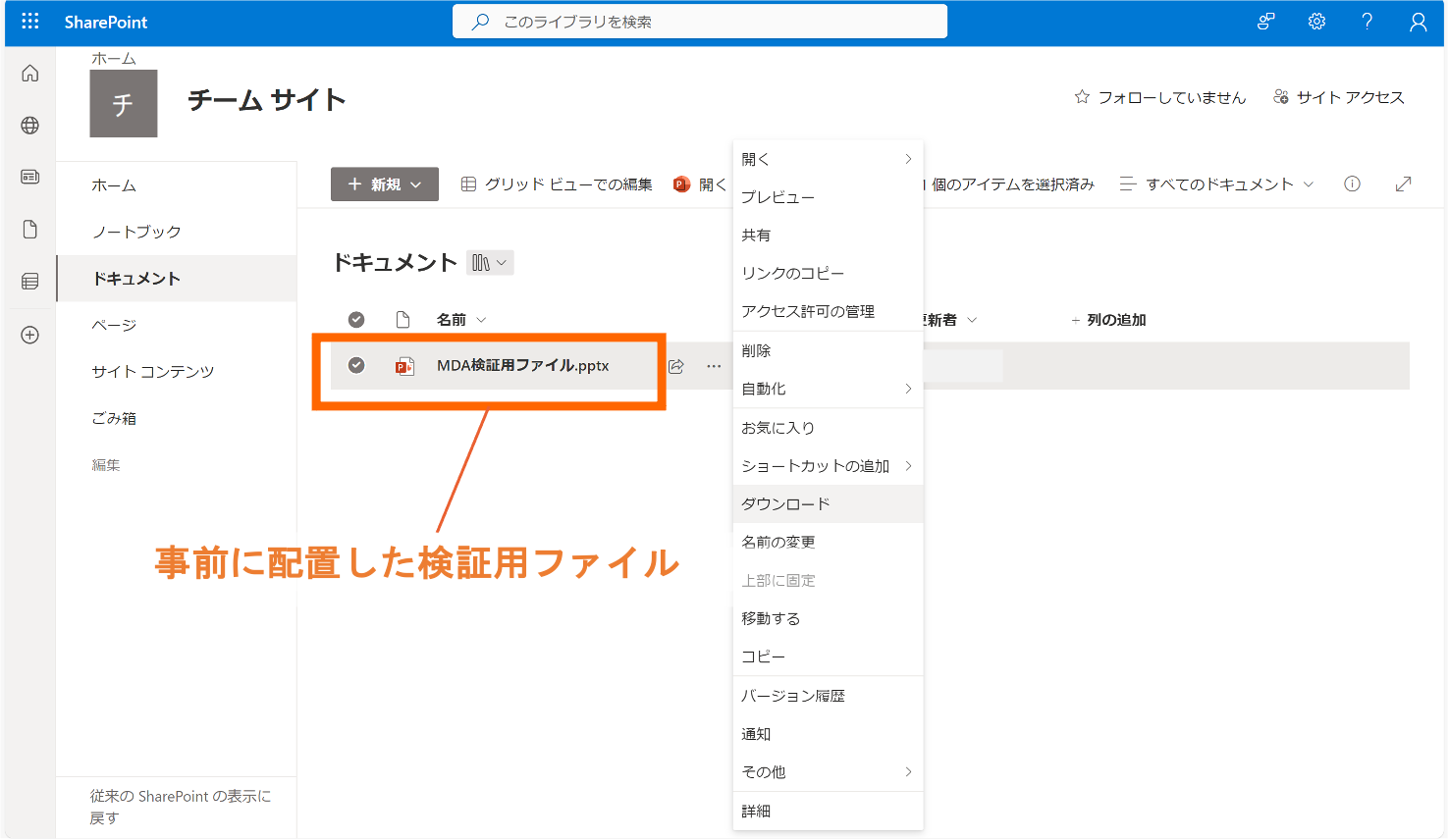
Task: Open the SharePoint app launcher waffle
Action: click(x=30, y=22)
